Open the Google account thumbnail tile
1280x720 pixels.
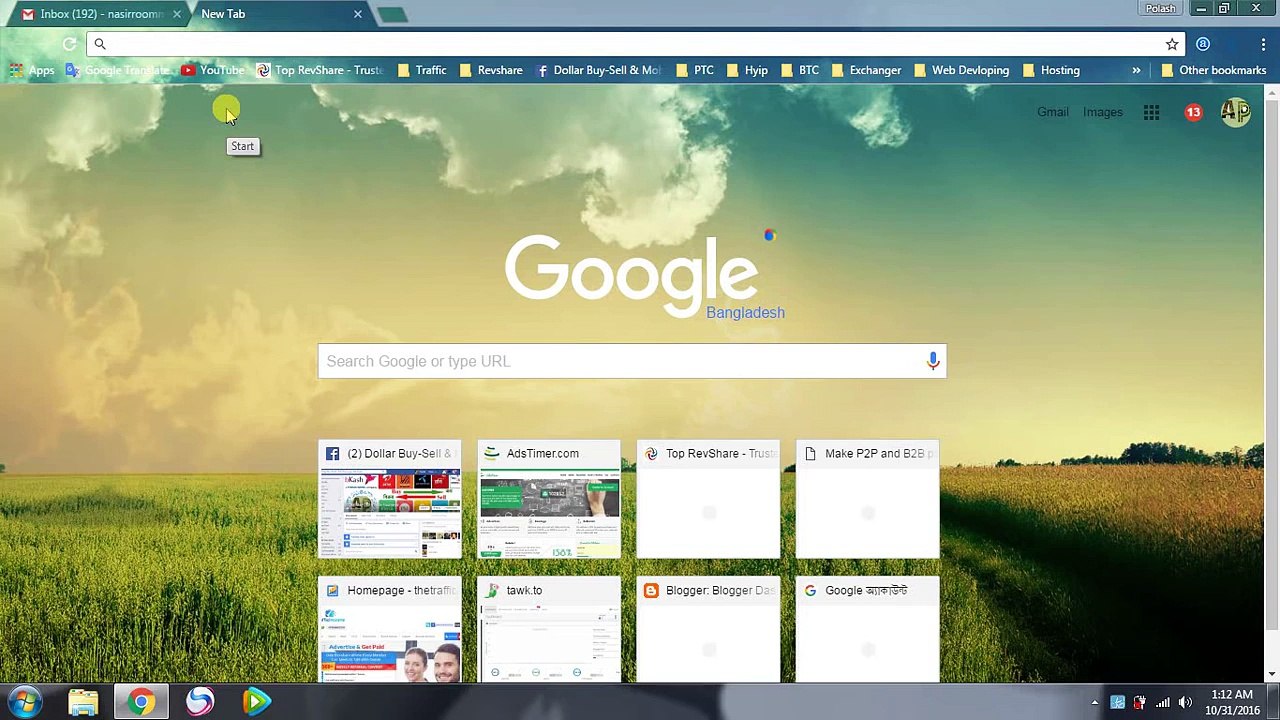pyautogui.click(x=867, y=630)
